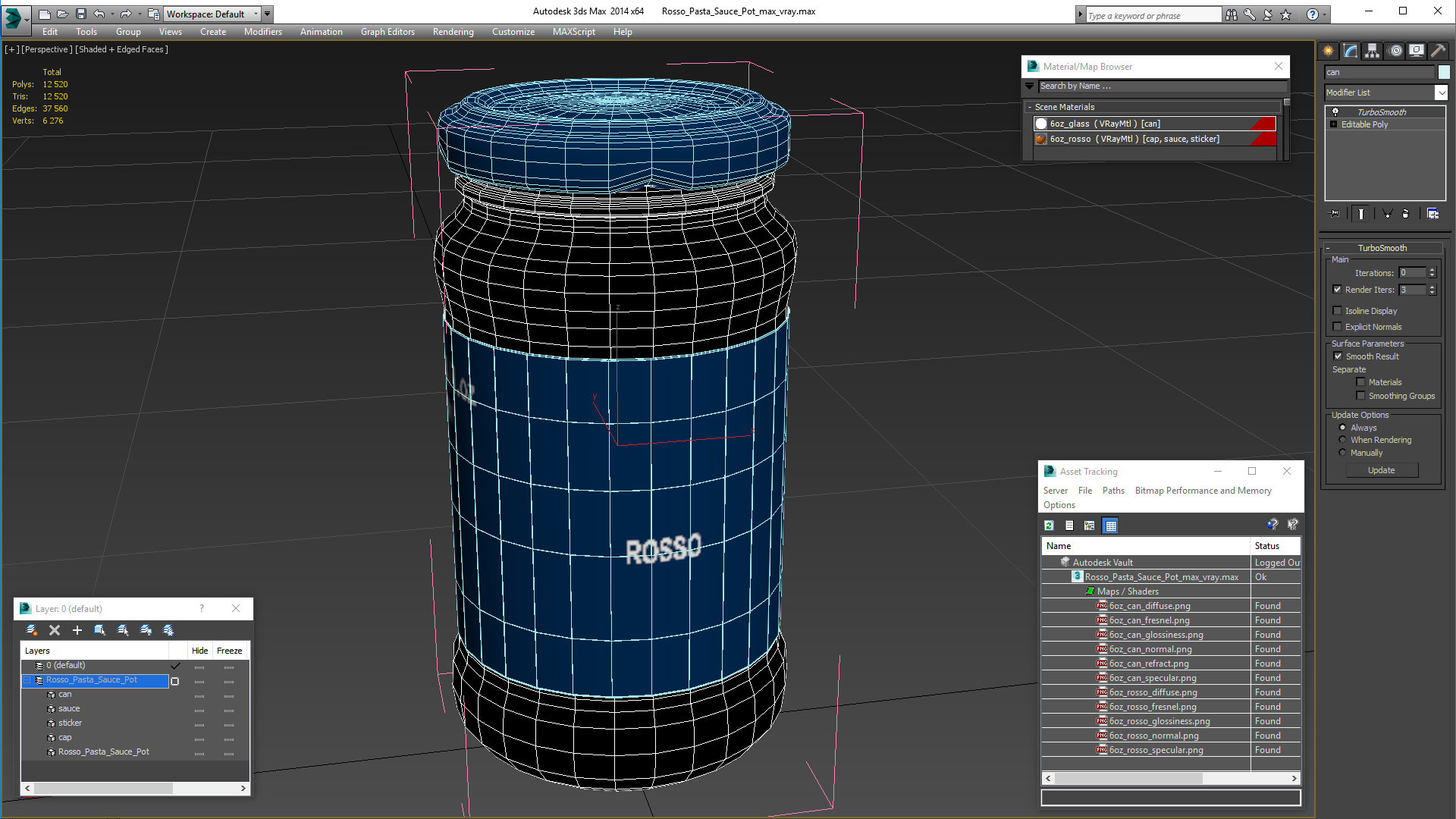Click Configure Modifier Sets icon
Viewport: 1456px width, 819px height.
coord(1432,214)
